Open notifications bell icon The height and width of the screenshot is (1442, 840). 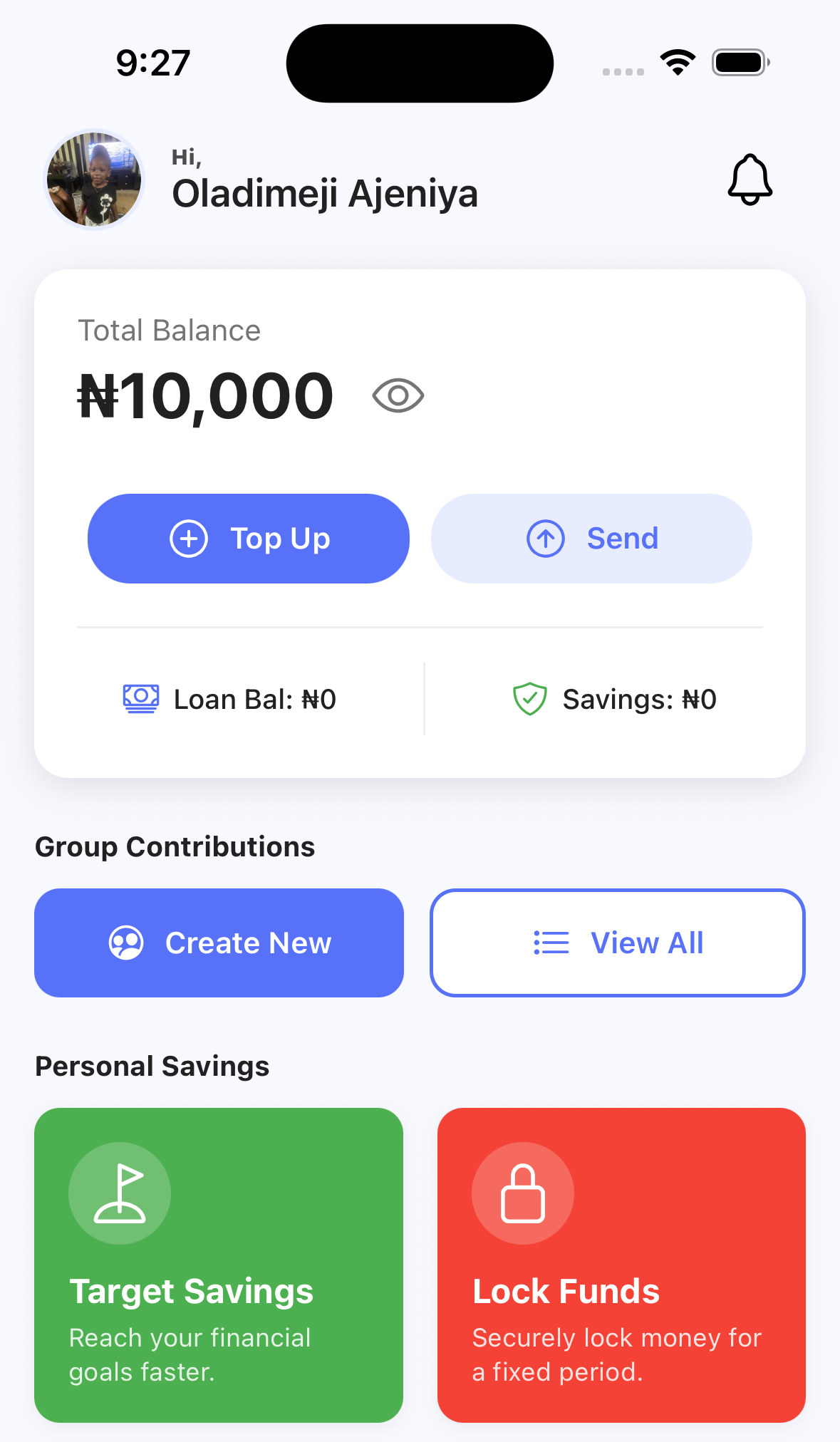pyautogui.click(x=750, y=180)
